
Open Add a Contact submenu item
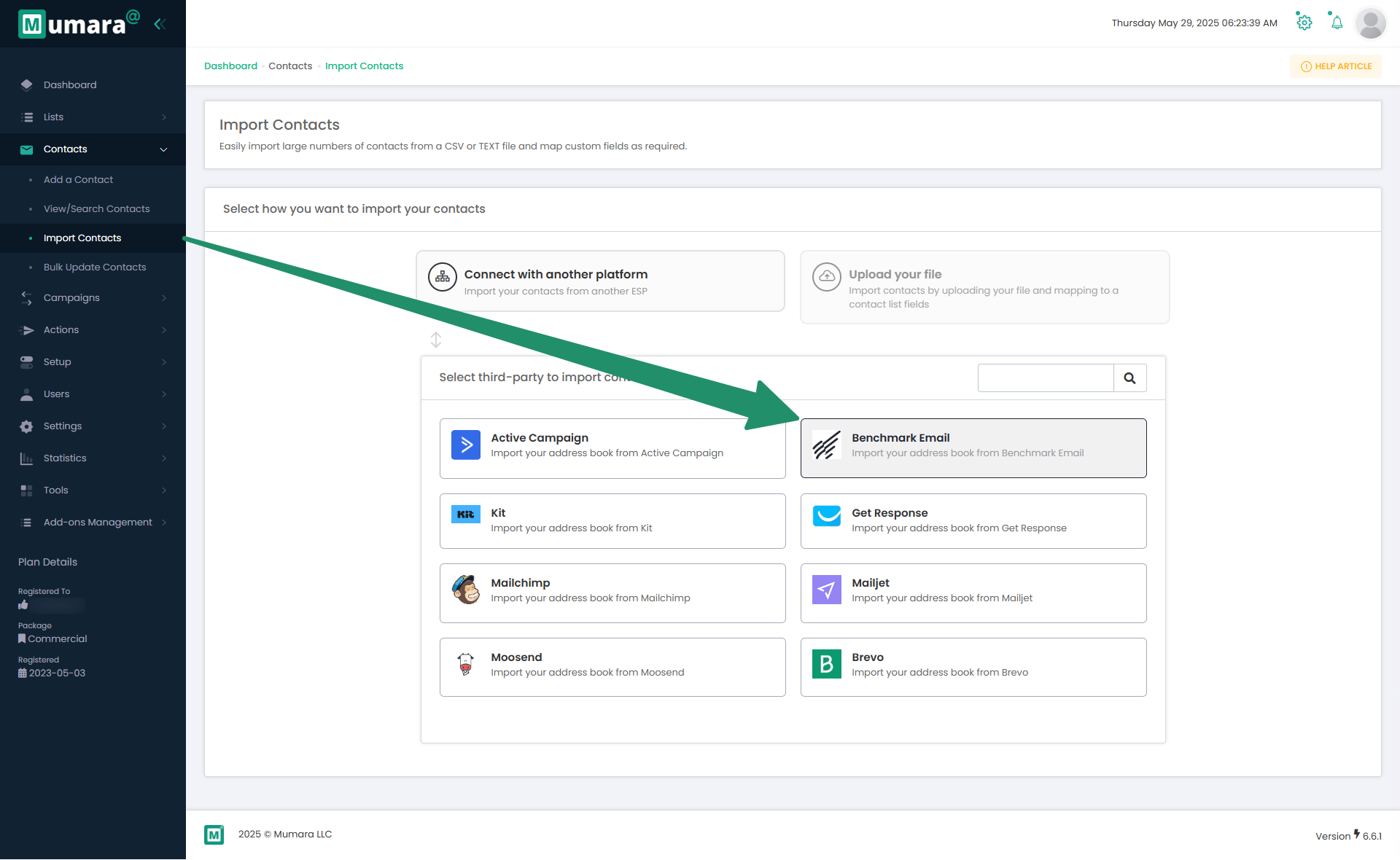pyautogui.click(x=78, y=180)
